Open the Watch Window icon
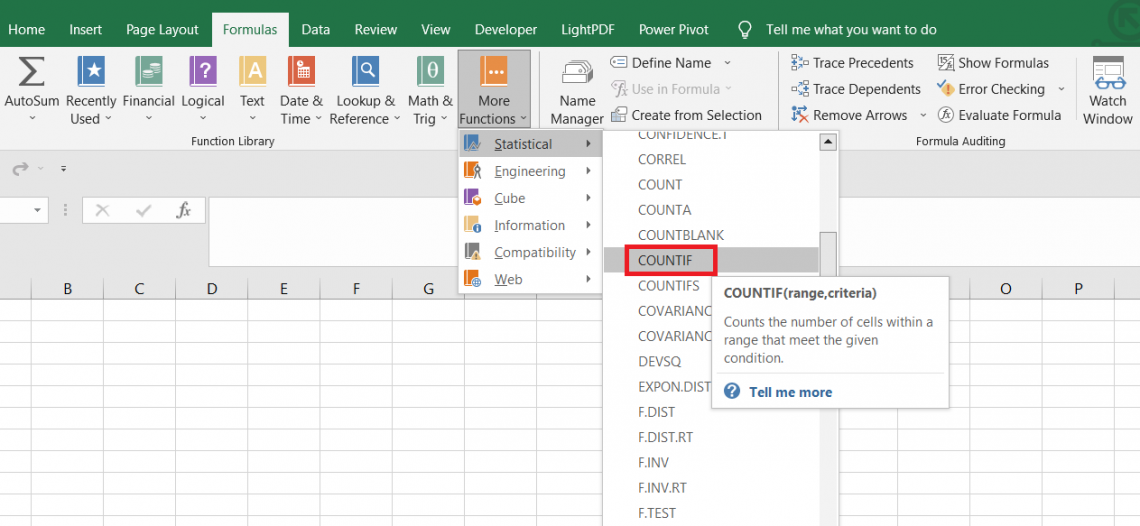The image size is (1140, 526). coord(1108,73)
